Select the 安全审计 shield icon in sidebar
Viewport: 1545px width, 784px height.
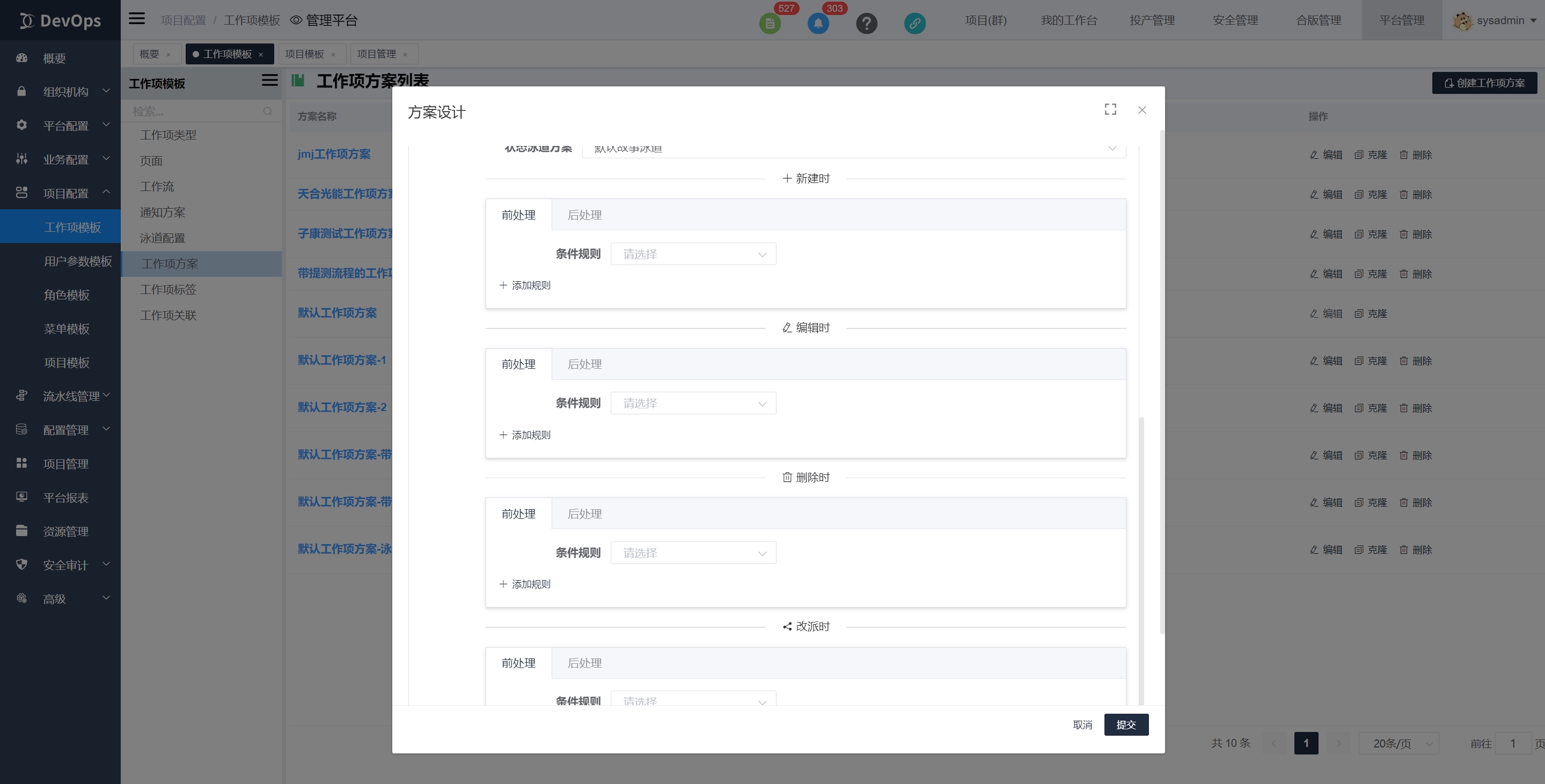click(x=21, y=565)
